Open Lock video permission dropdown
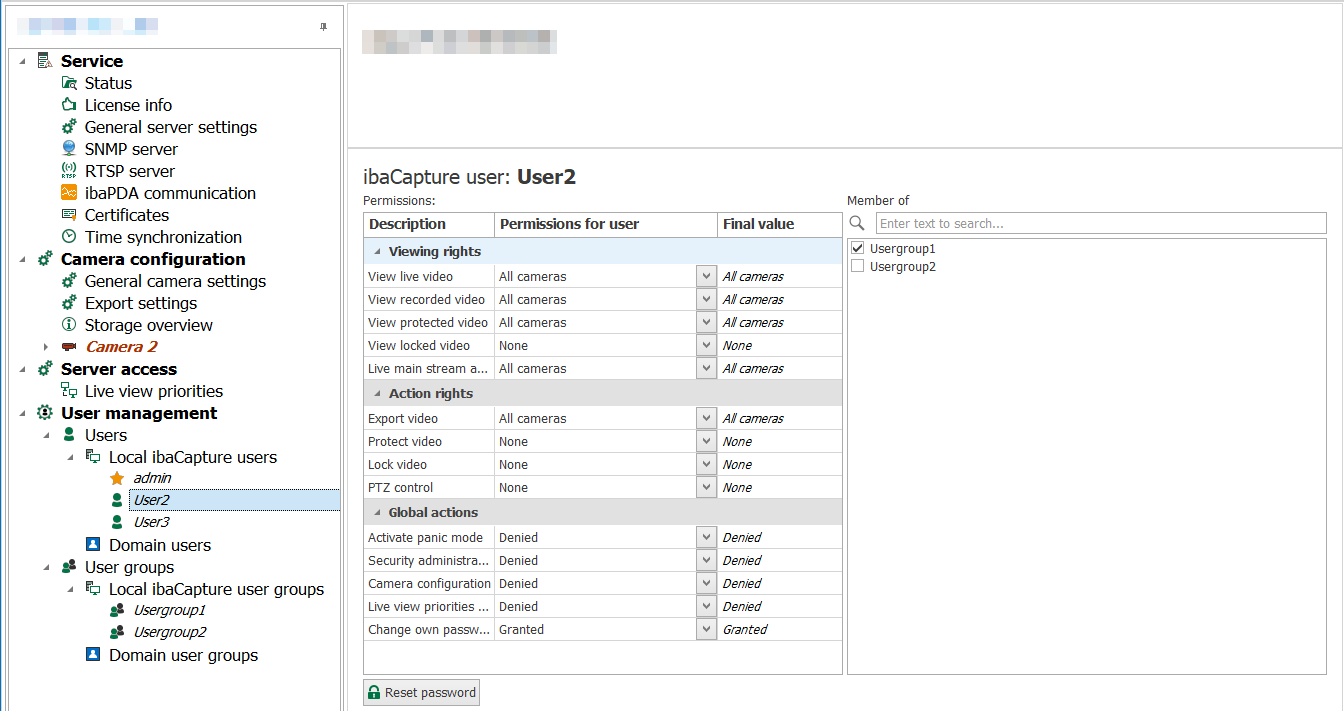 tap(706, 464)
